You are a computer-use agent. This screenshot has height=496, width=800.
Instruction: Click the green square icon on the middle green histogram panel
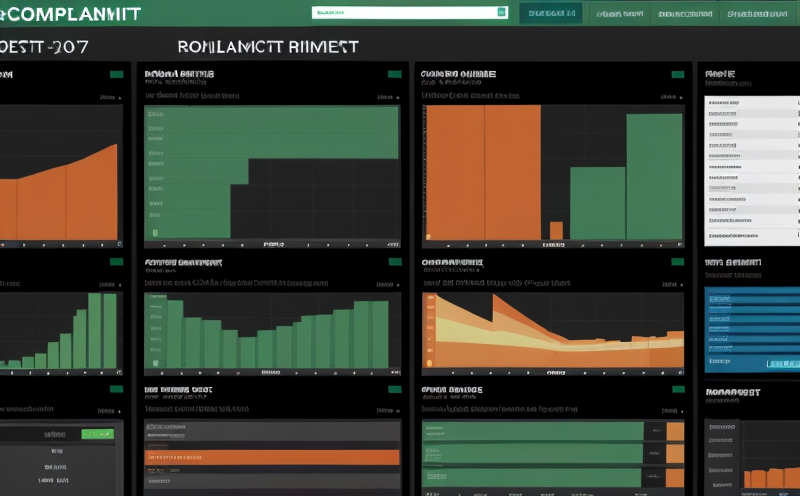393,262
